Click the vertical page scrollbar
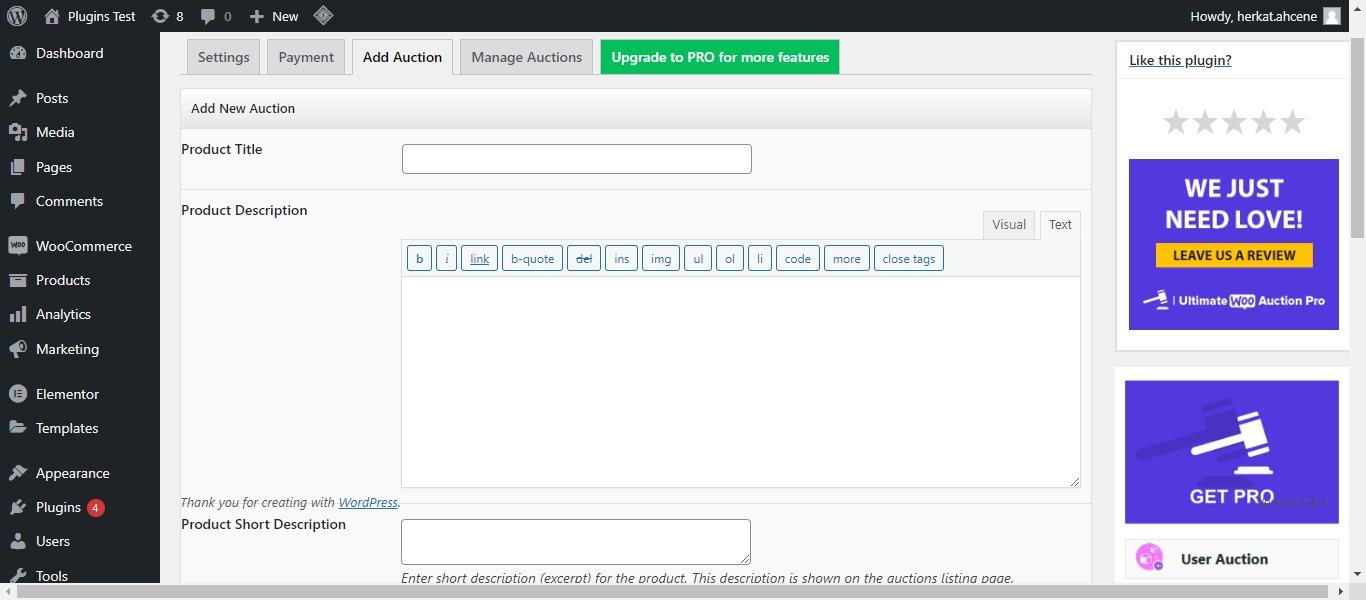 pos(1357,137)
